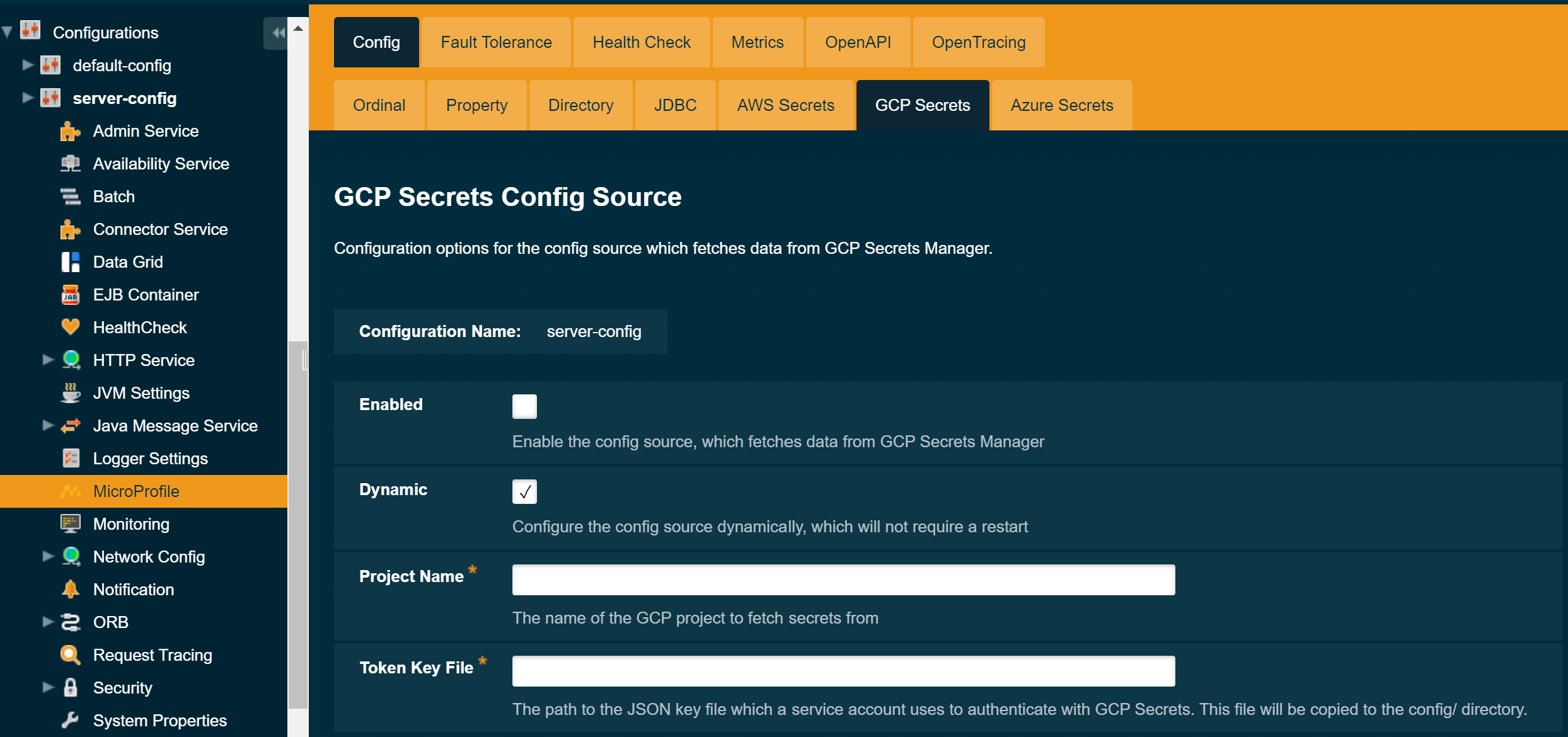The width and height of the screenshot is (1568, 737).
Task: Collapse the server-config tree node
Action: 27,98
